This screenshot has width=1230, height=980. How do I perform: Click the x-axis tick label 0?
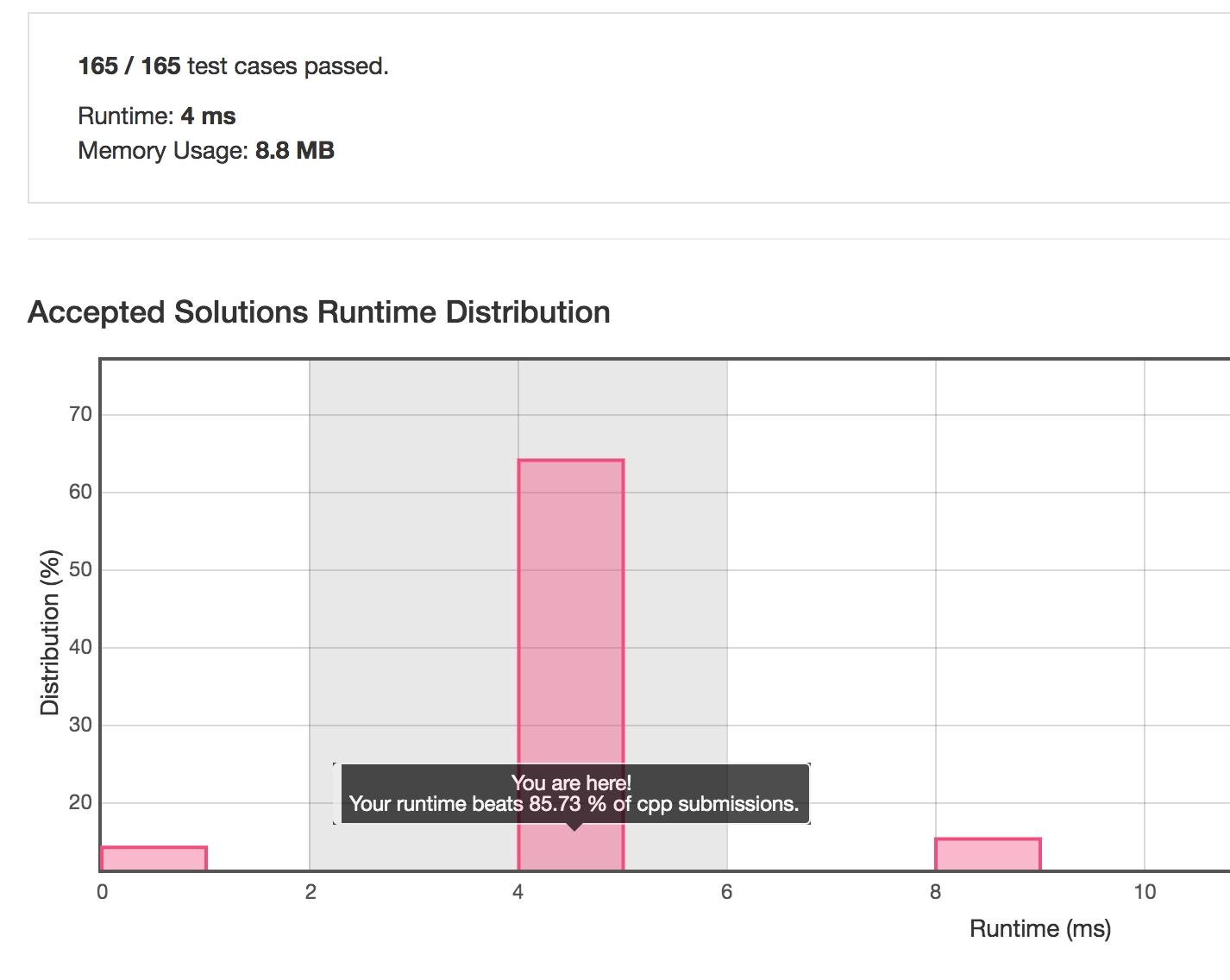pos(102,892)
